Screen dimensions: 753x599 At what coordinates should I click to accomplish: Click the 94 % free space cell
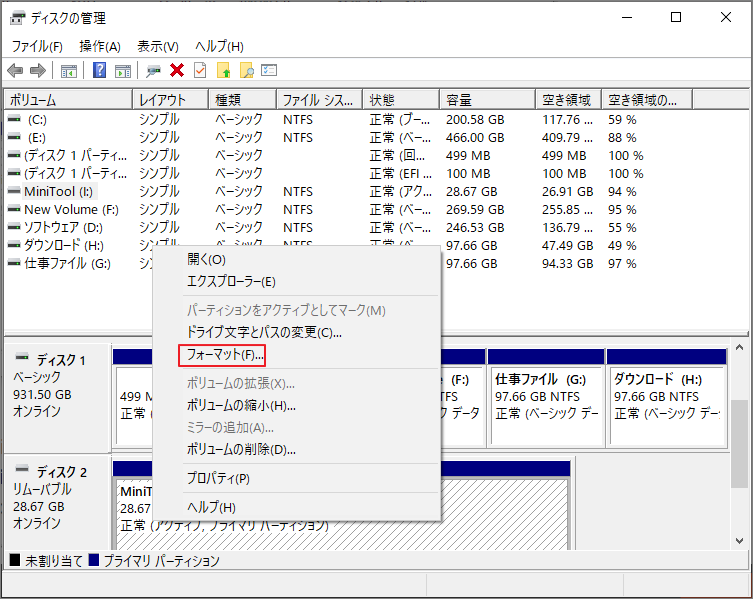622,191
